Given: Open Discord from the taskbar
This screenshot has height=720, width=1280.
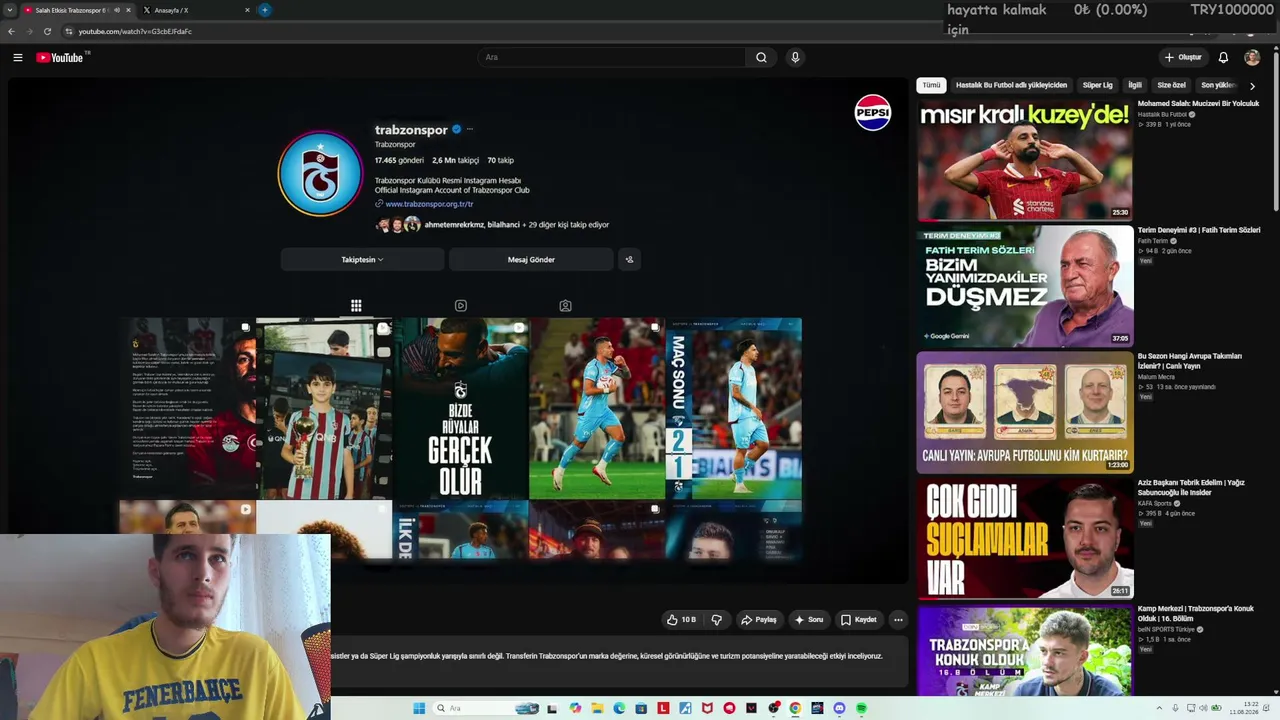Looking at the screenshot, I should [x=839, y=708].
